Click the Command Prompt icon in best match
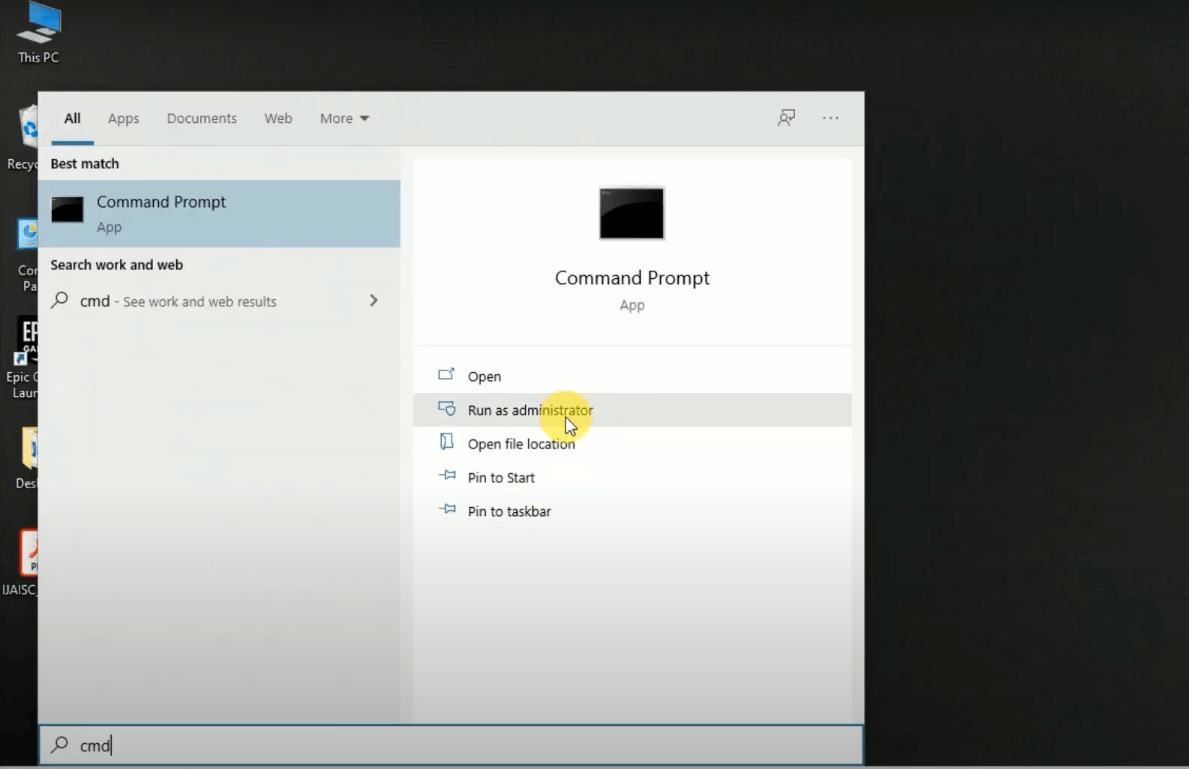 (x=68, y=210)
